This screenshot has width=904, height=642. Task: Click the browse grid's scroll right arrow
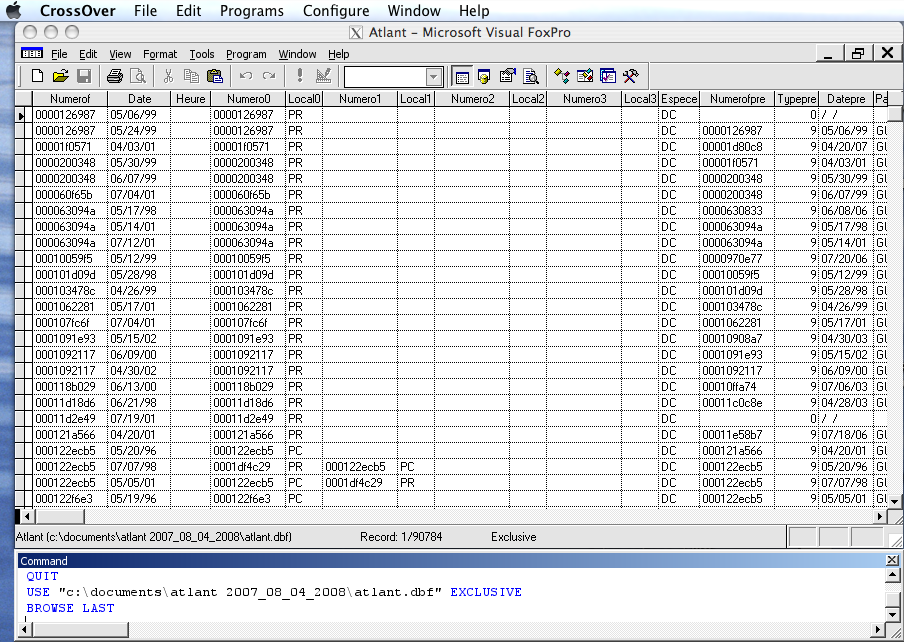(x=880, y=516)
